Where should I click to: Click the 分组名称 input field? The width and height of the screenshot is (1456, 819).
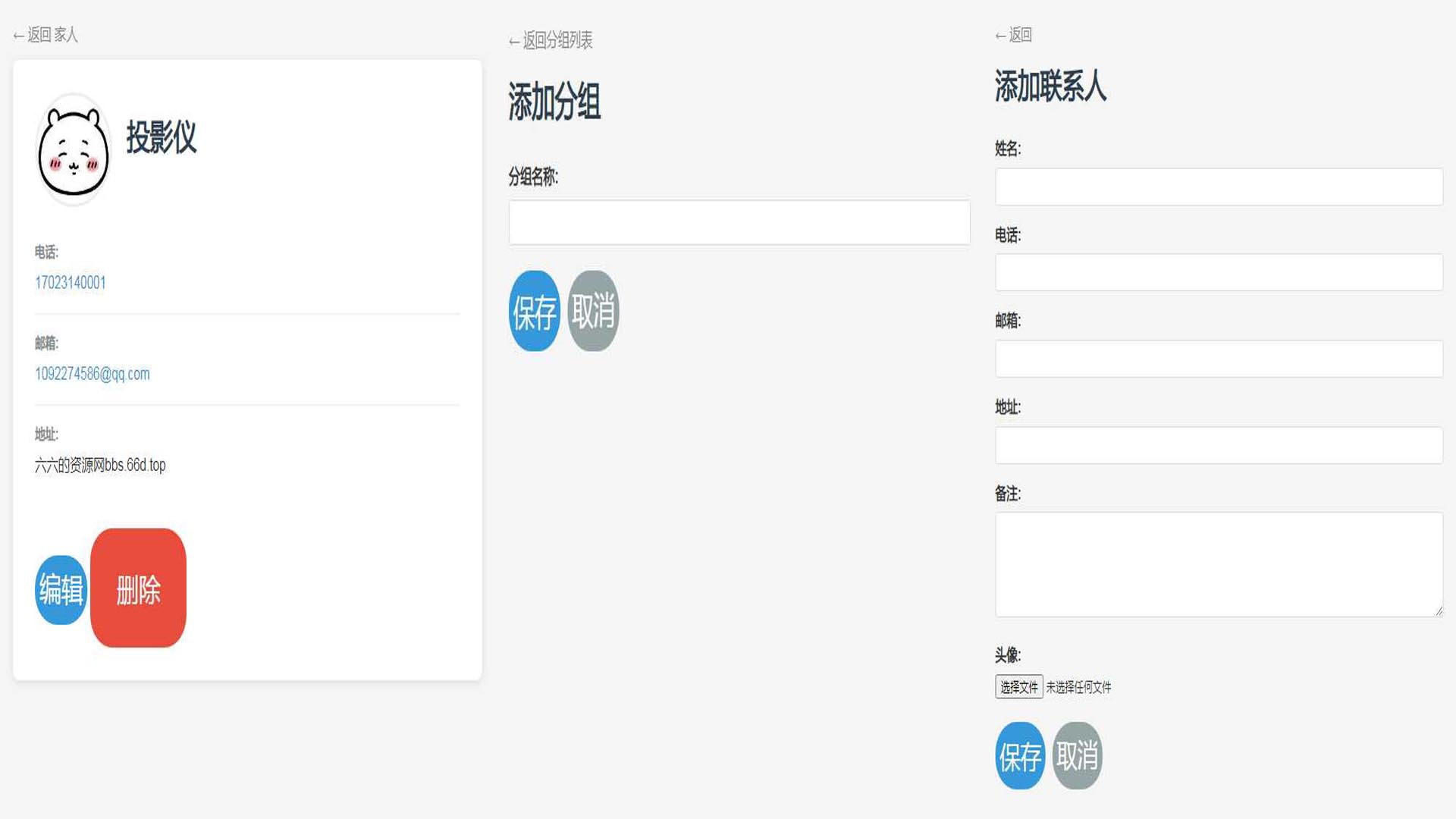tap(739, 222)
